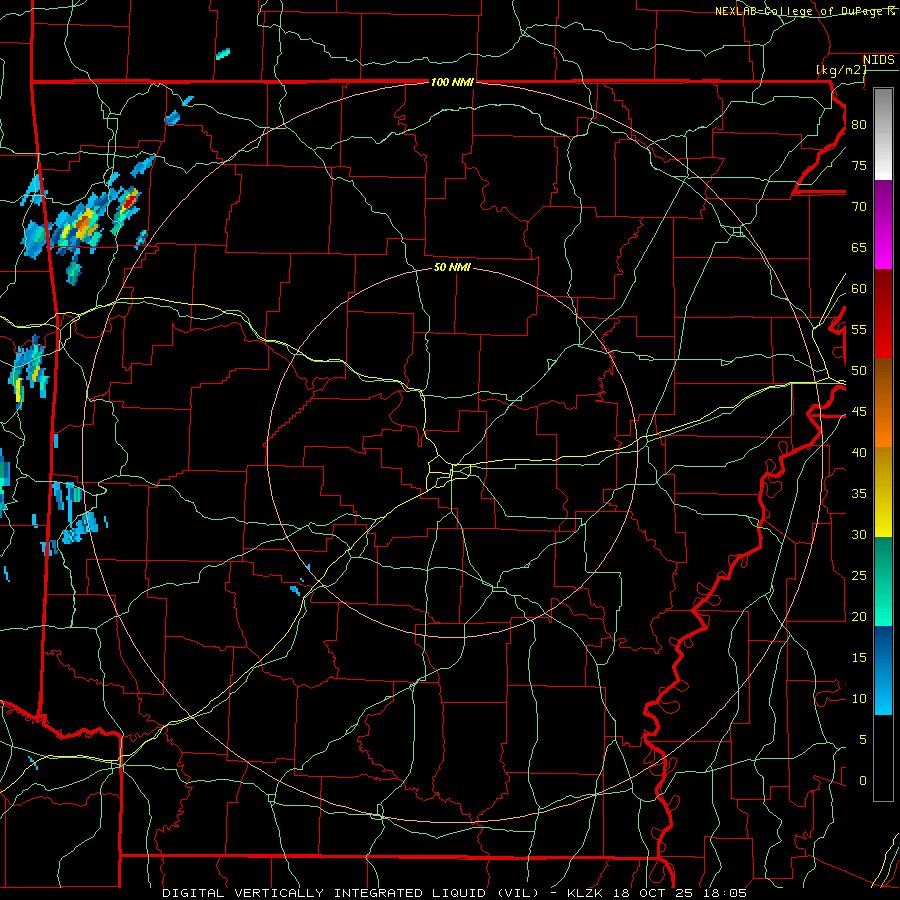Select the 25 value on the VIL scale
This screenshot has width=900, height=900.
(859, 576)
